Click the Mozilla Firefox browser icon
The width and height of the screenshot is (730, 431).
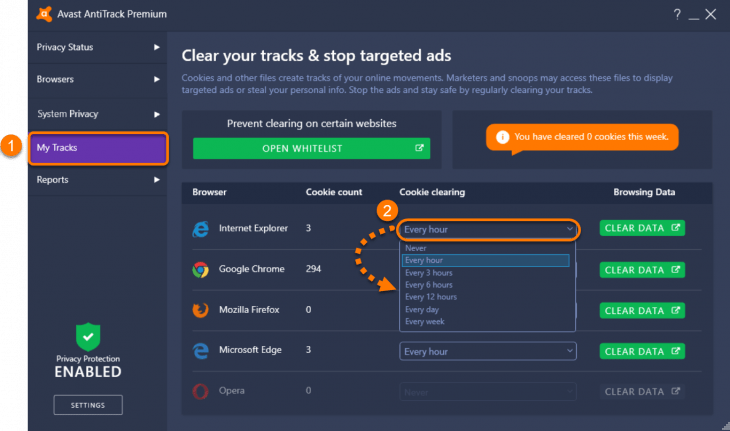coord(201,310)
